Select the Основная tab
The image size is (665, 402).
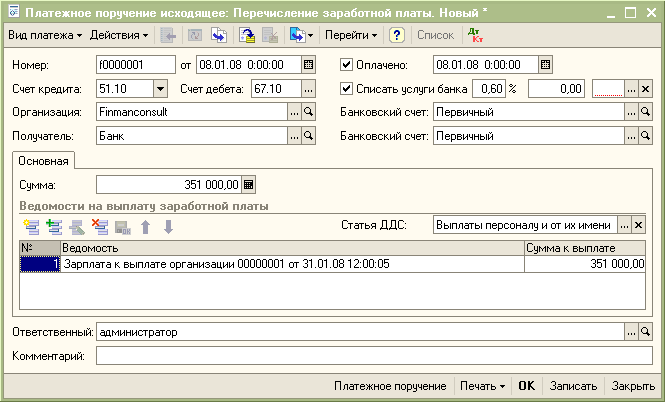pos(43,161)
